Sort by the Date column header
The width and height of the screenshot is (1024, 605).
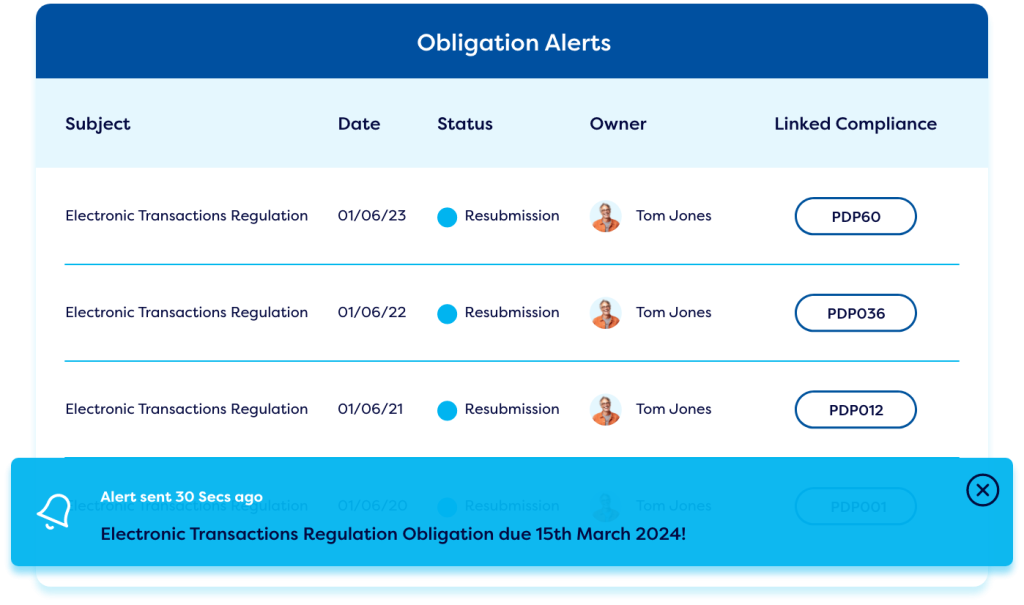click(358, 124)
